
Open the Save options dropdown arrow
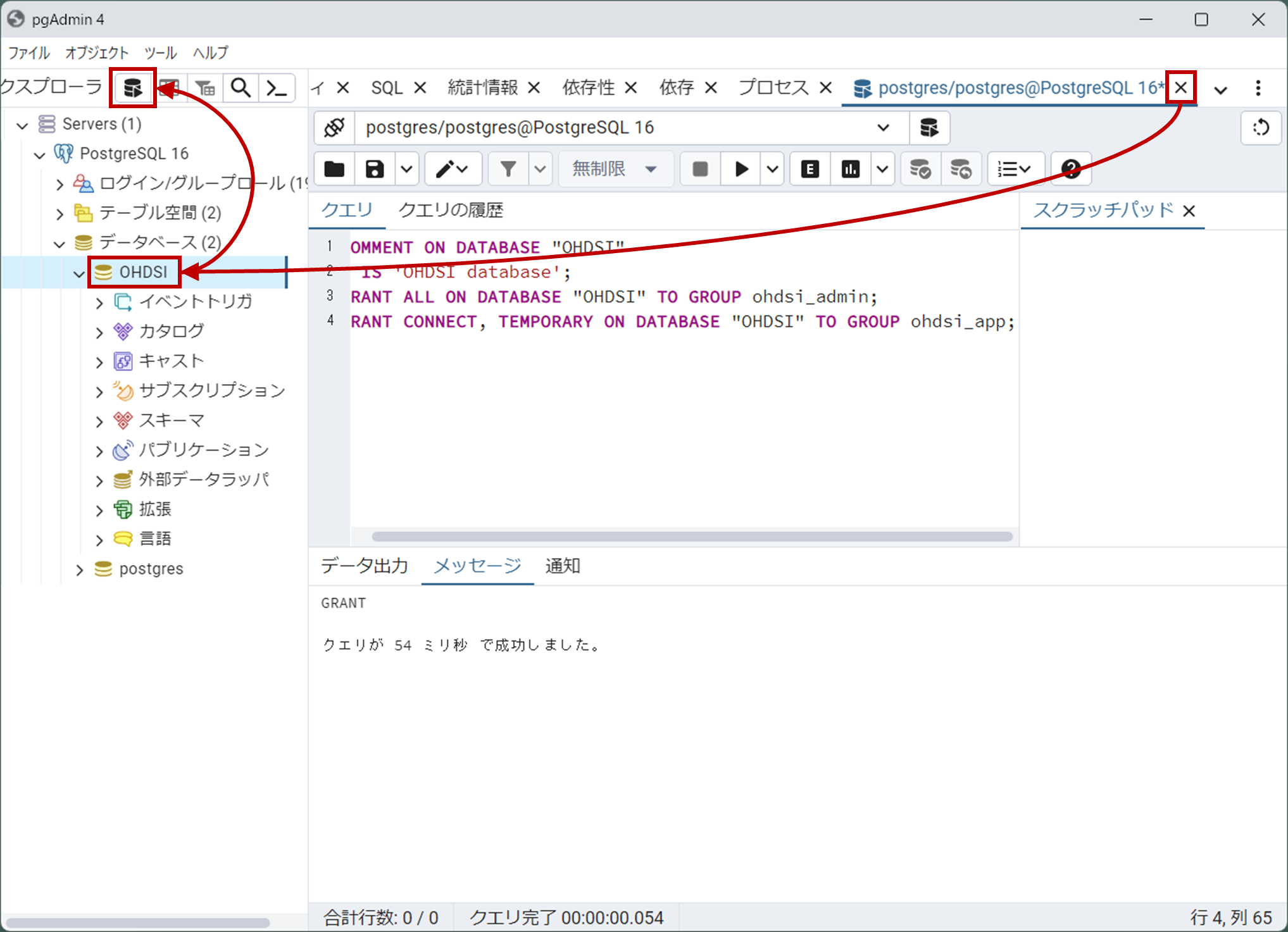(406, 169)
